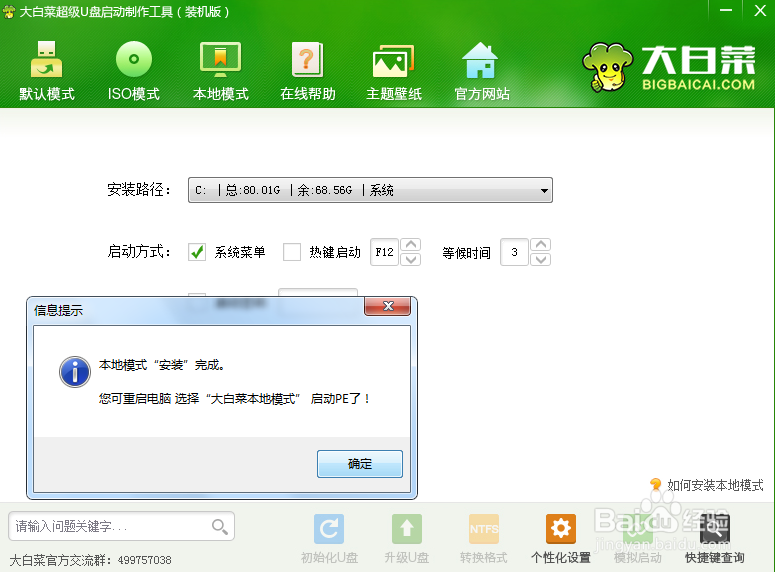Screen dimensions: 775x572
Task: Click message text 本地模式"安装"完成
Action: [162, 365]
